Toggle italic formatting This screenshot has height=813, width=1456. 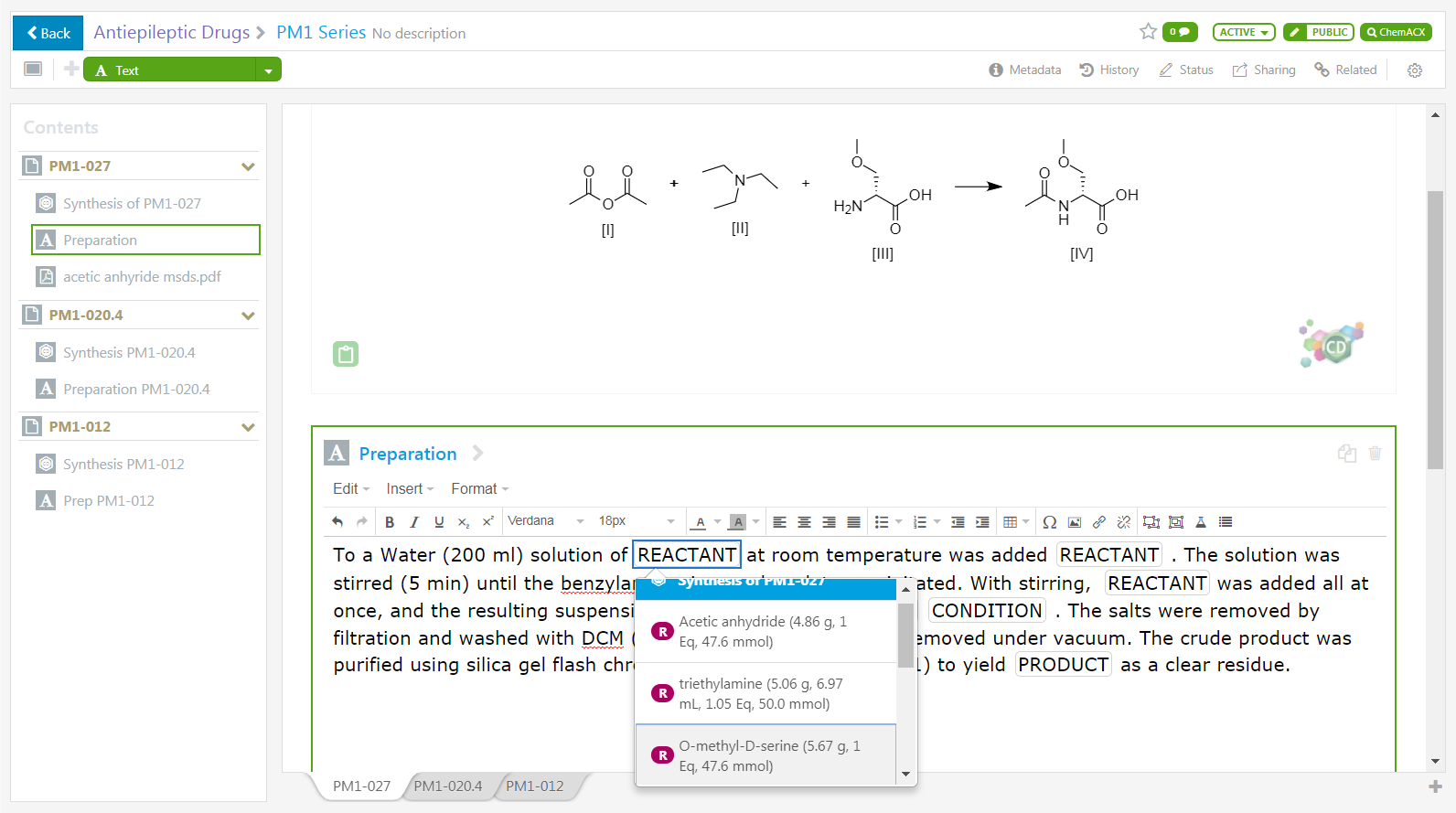coord(414,522)
